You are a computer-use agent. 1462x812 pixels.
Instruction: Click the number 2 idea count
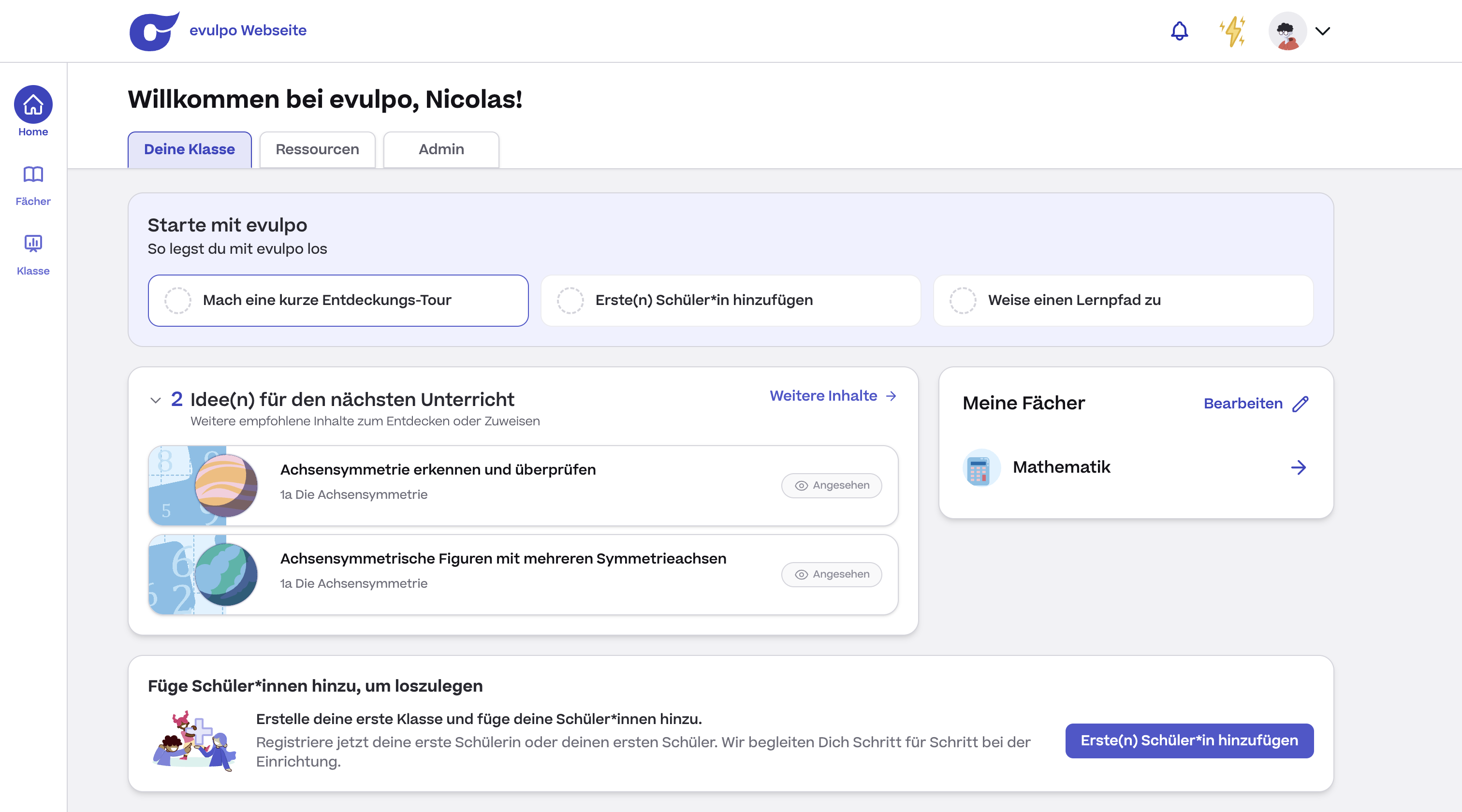176,399
